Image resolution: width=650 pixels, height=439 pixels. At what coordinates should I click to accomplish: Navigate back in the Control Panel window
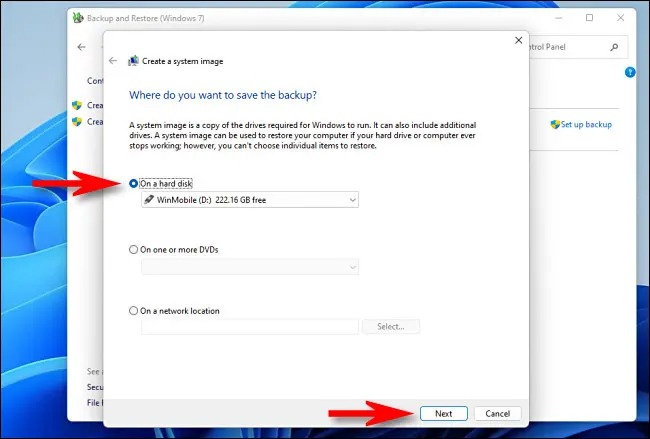tap(82, 47)
